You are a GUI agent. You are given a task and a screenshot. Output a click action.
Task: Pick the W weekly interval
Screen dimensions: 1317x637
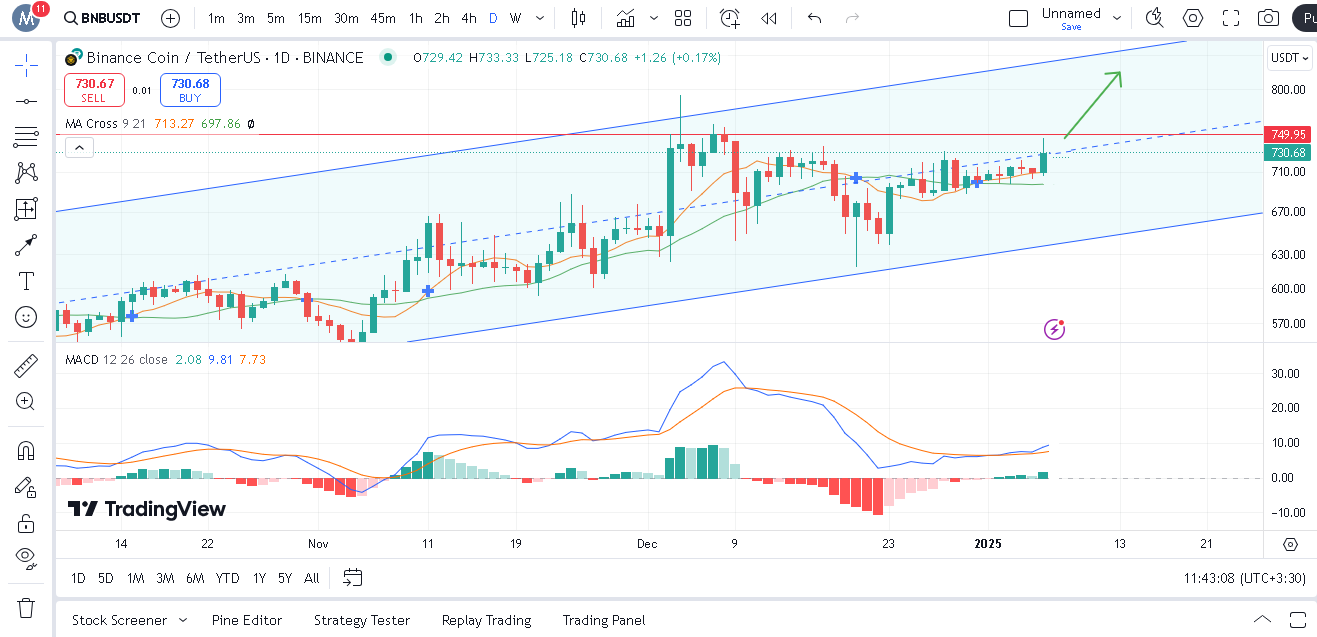515,18
